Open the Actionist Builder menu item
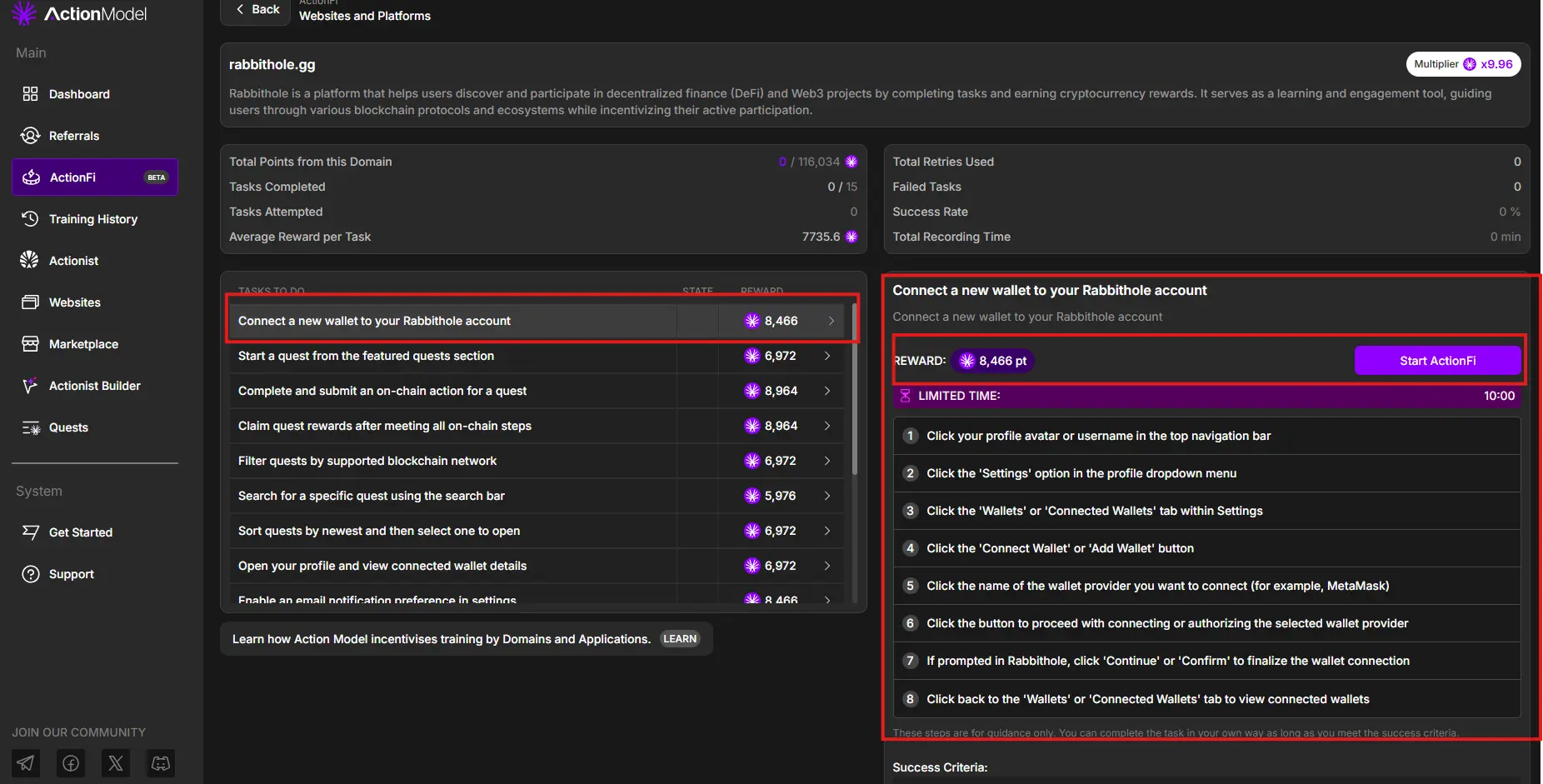1543x784 pixels. click(95, 386)
